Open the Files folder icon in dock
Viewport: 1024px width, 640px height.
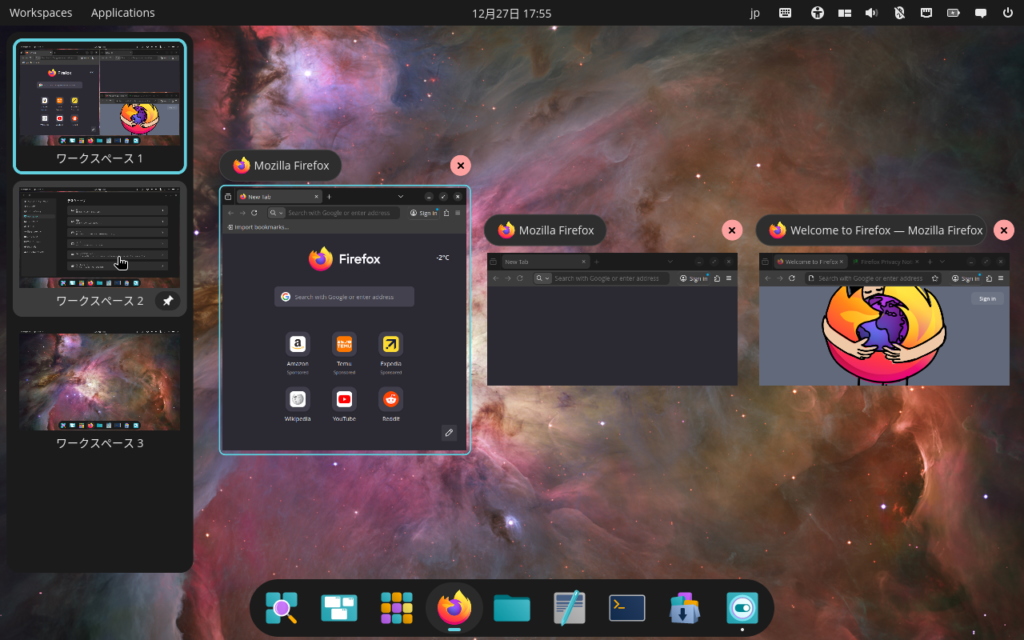512,608
